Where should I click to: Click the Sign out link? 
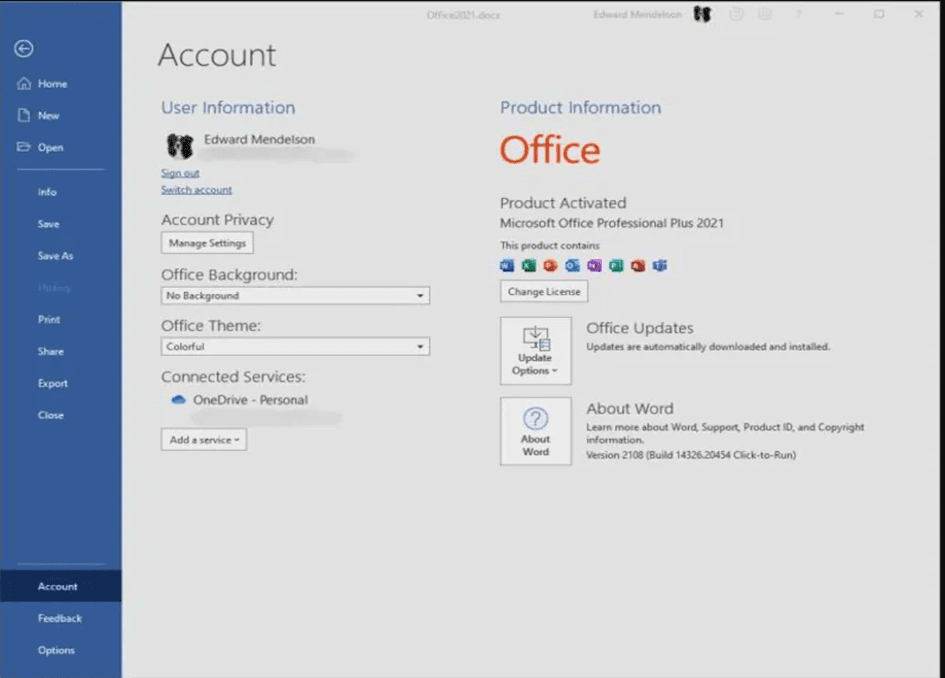180,173
